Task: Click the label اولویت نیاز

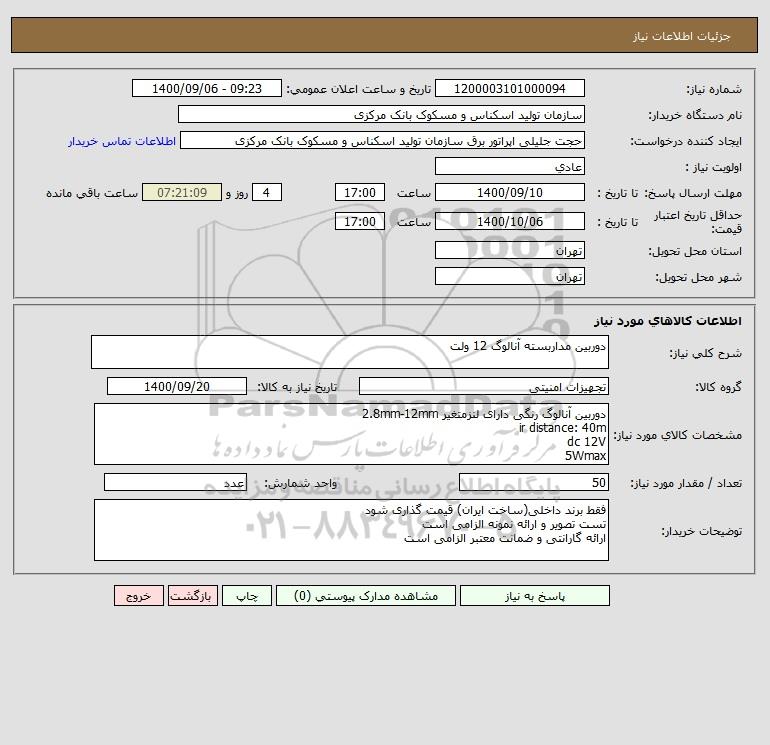Action: (713, 167)
